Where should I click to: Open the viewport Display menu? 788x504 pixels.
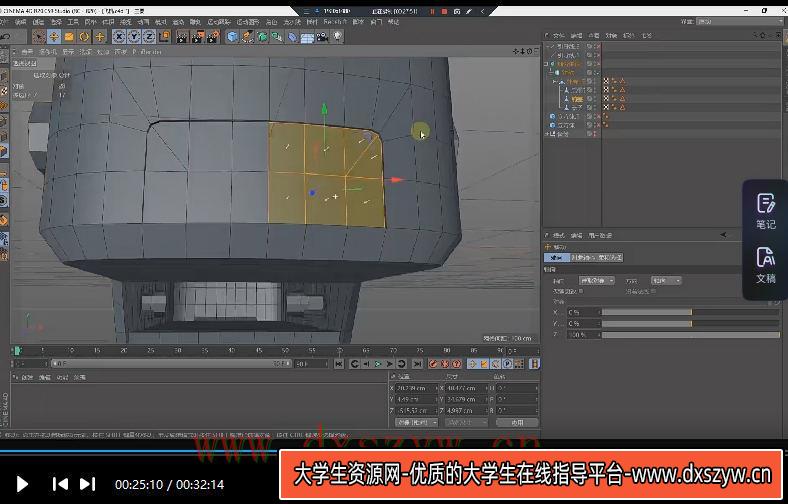pyautogui.click(x=68, y=52)
